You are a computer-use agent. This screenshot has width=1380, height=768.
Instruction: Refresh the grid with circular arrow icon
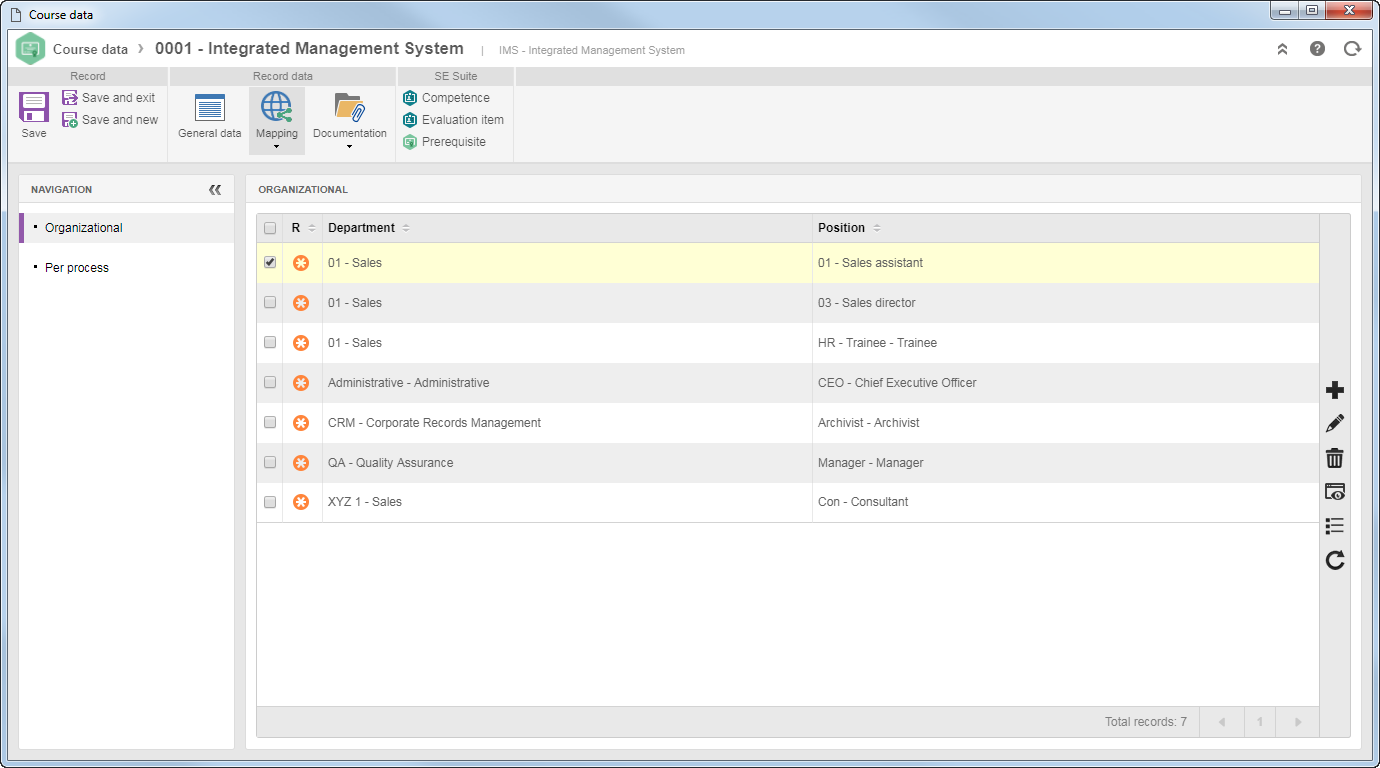pyautogui.click(x=1335, y=560)
